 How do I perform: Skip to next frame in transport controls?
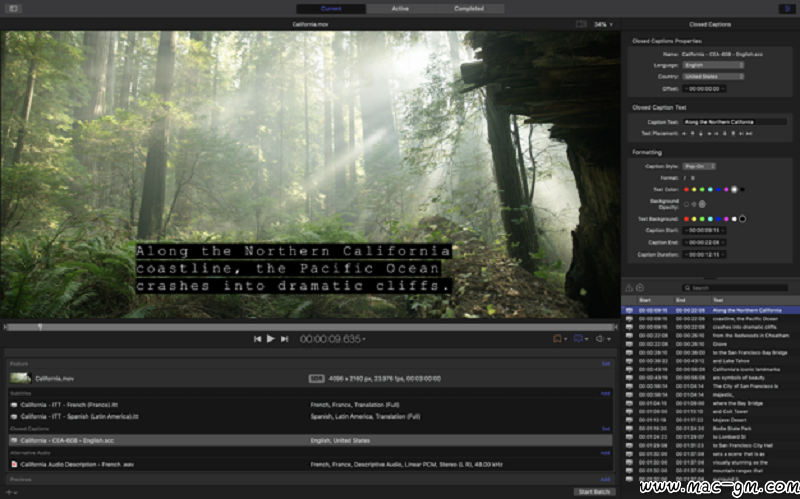click(285, 339)
